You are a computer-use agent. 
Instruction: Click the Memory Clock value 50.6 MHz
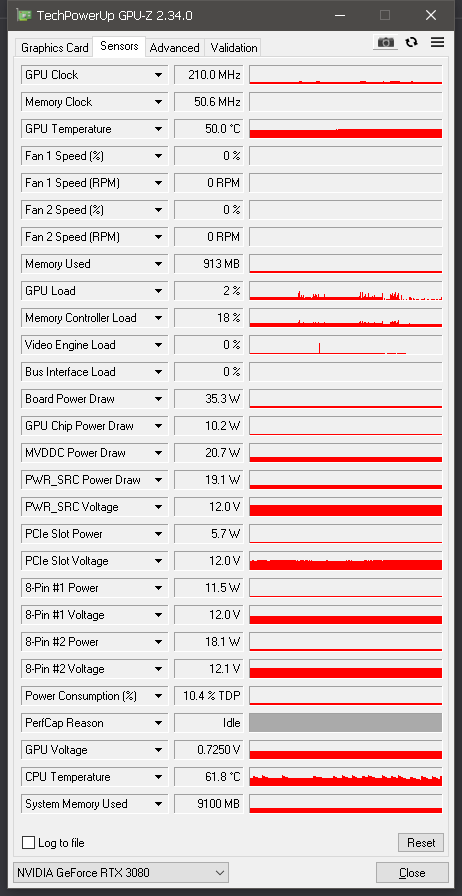click(x=209, y=102)
